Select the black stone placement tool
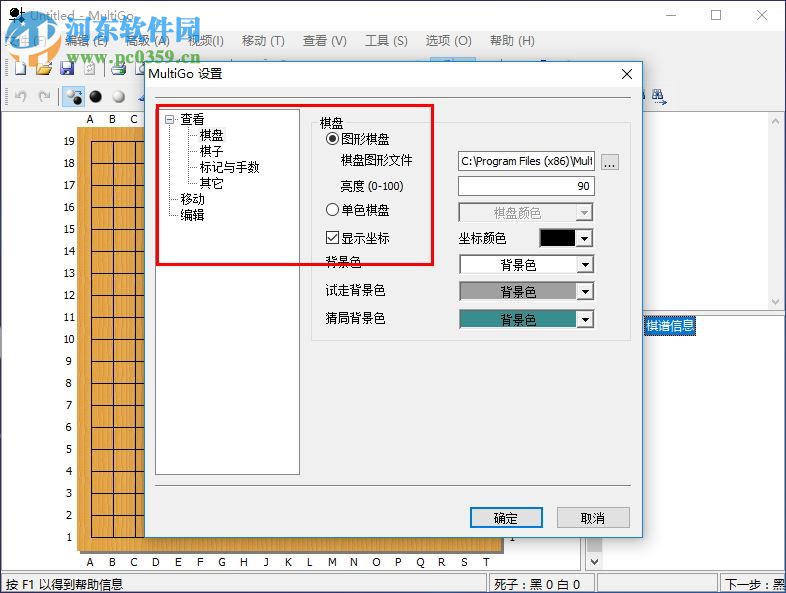This screenshot has height=593, width=786. 95,96
